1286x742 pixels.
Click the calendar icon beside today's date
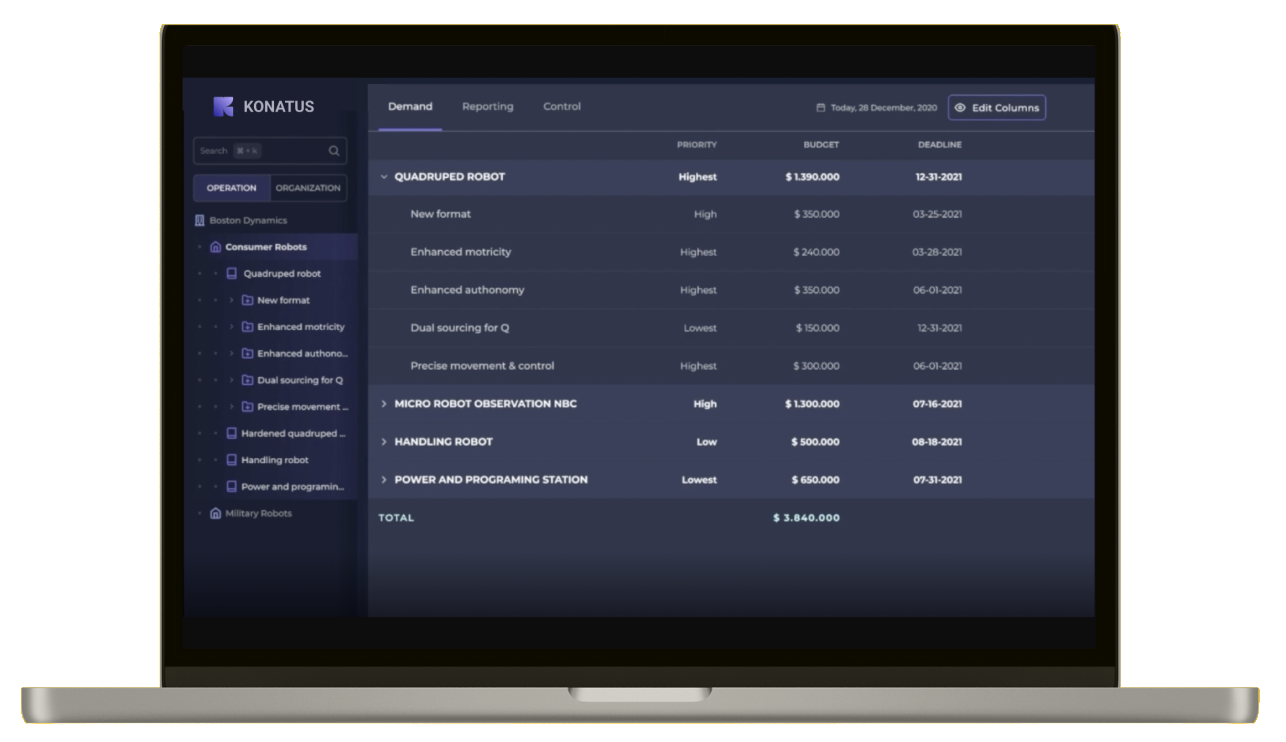pos(821,108)
